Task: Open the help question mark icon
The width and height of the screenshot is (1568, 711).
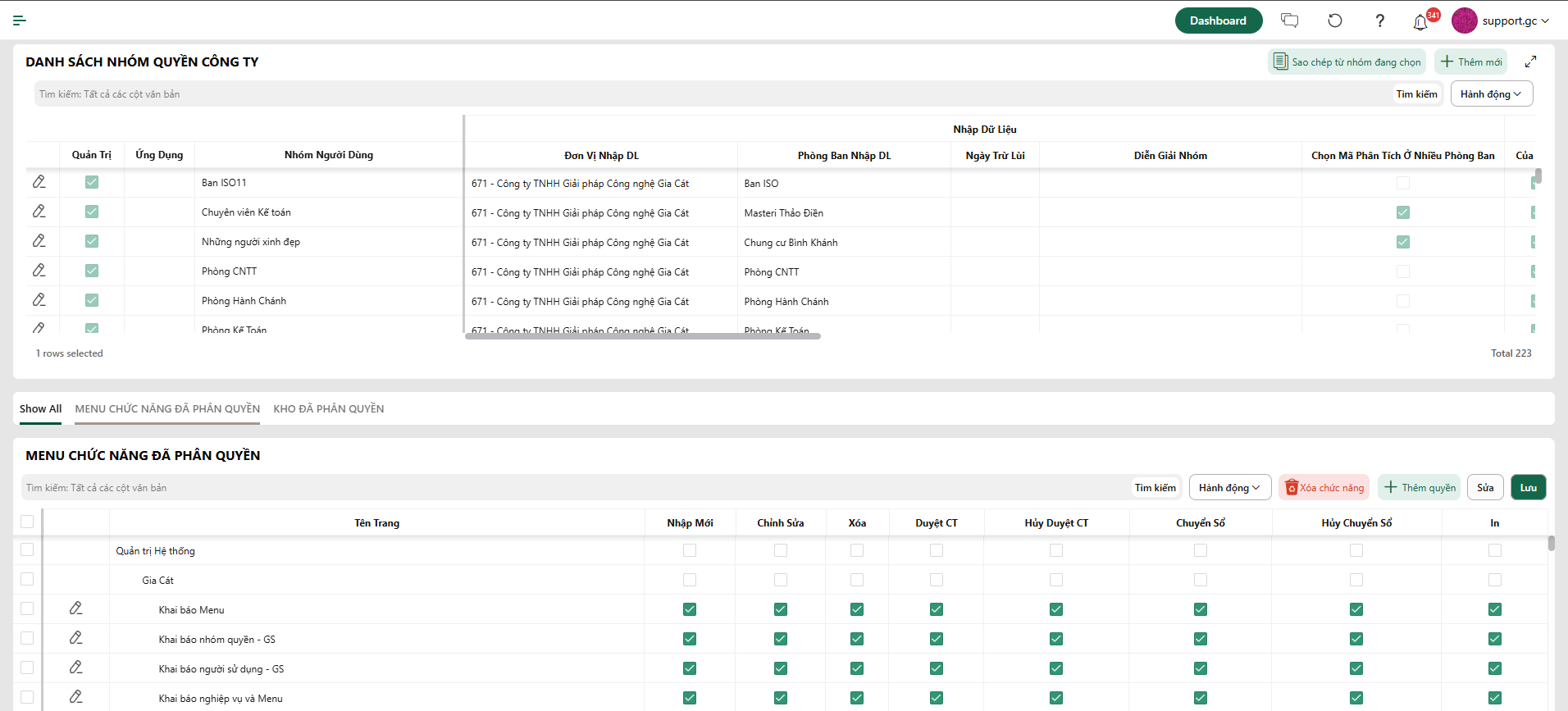Action: [x=1380, y=21]
